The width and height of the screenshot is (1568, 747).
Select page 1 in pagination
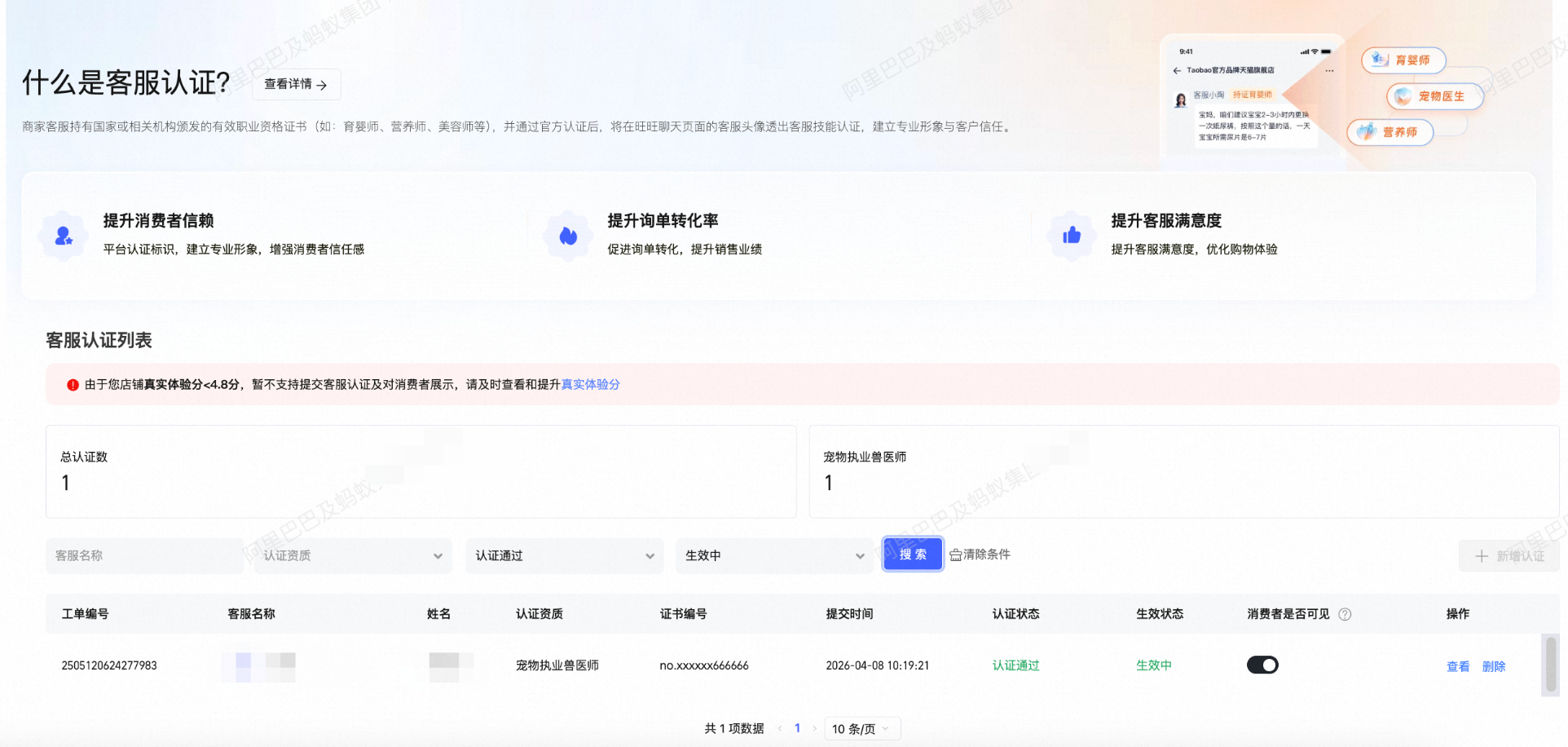coord(797,728)
